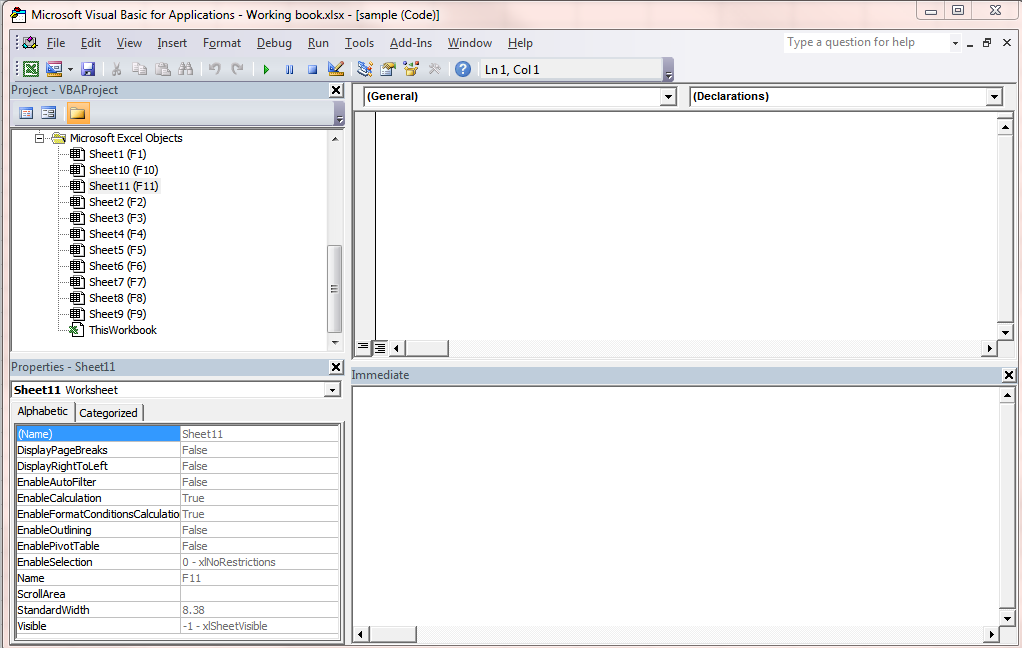This screenshot has height=648, width=1022.
Task: Click Procedure View button below code pane
Action: click(363, 348)
